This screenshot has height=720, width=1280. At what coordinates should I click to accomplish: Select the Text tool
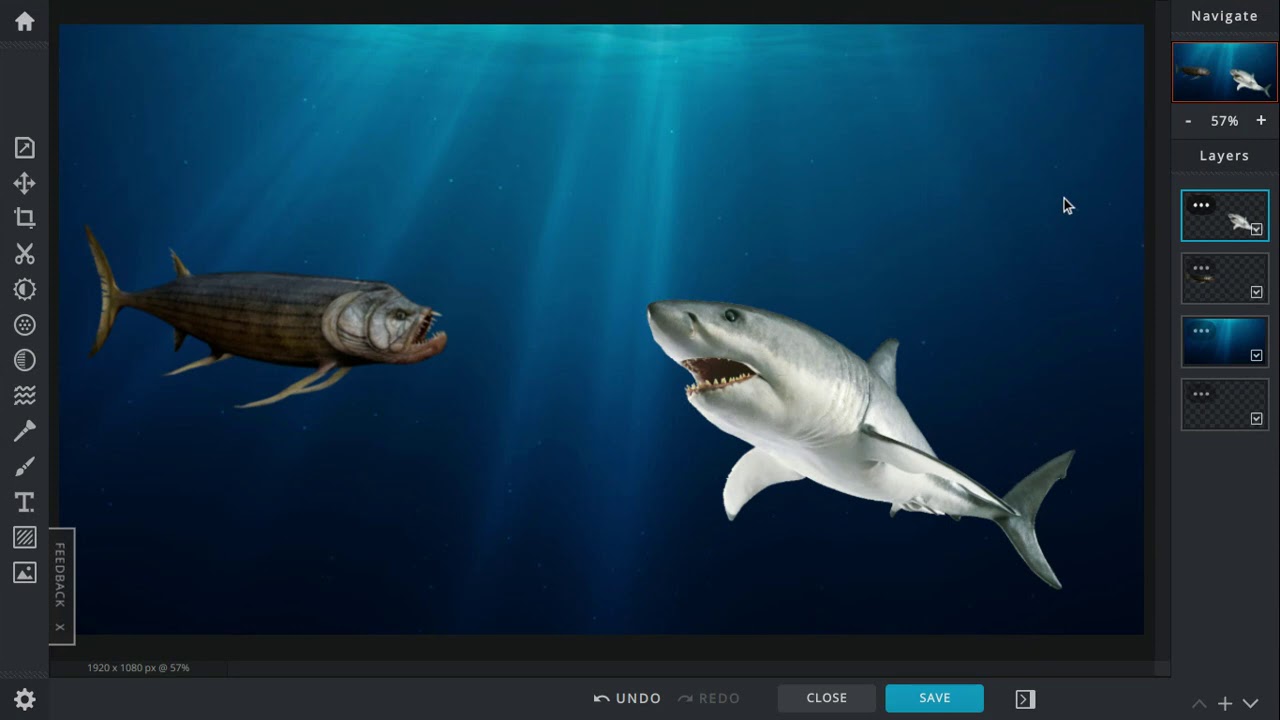coord(25,502)
